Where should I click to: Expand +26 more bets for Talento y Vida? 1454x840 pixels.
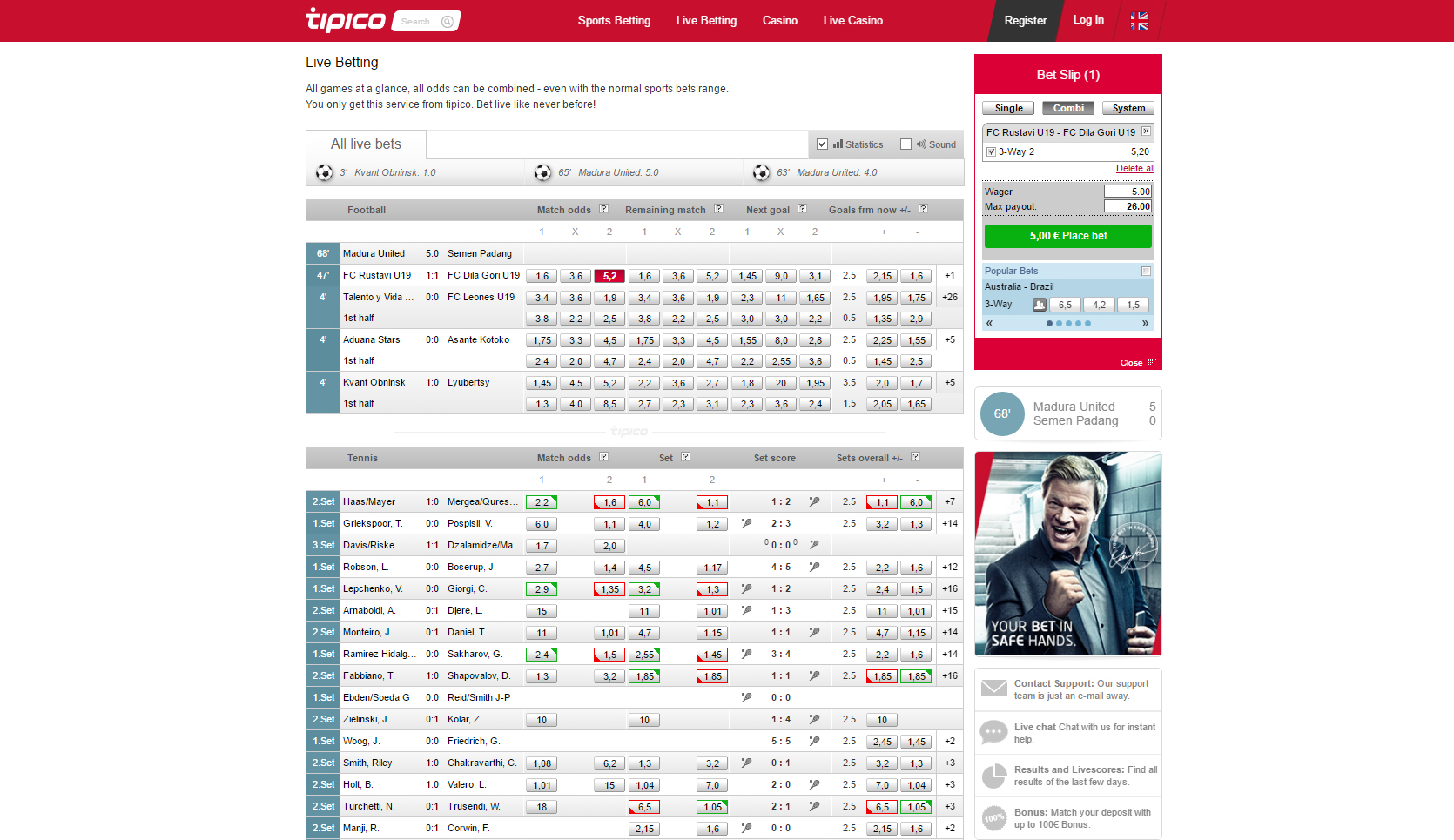coord(949,297)
